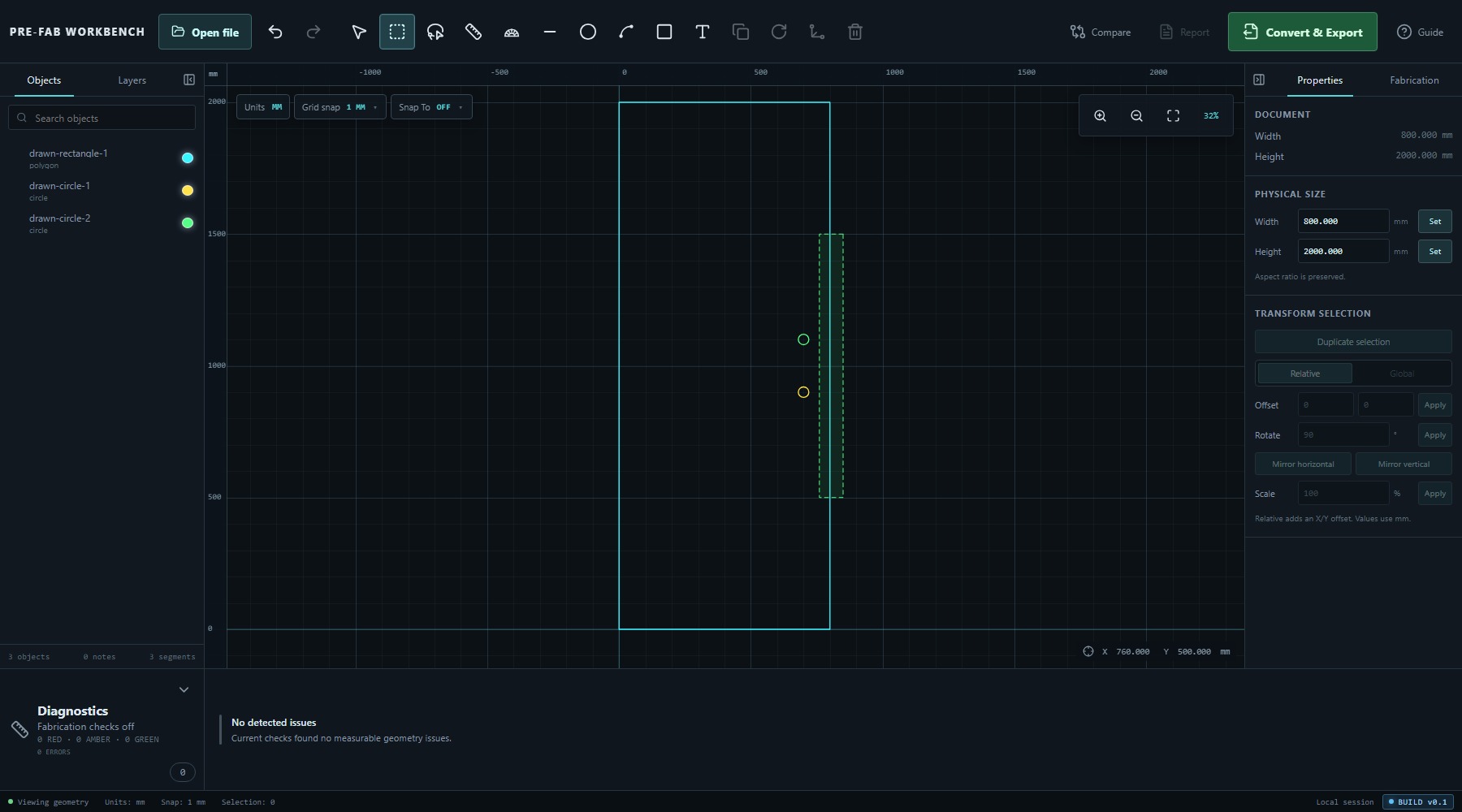1462x812 pixels.
Task: Click cyan swatch of drawn-rectangle-1
Action: [188, 158]
